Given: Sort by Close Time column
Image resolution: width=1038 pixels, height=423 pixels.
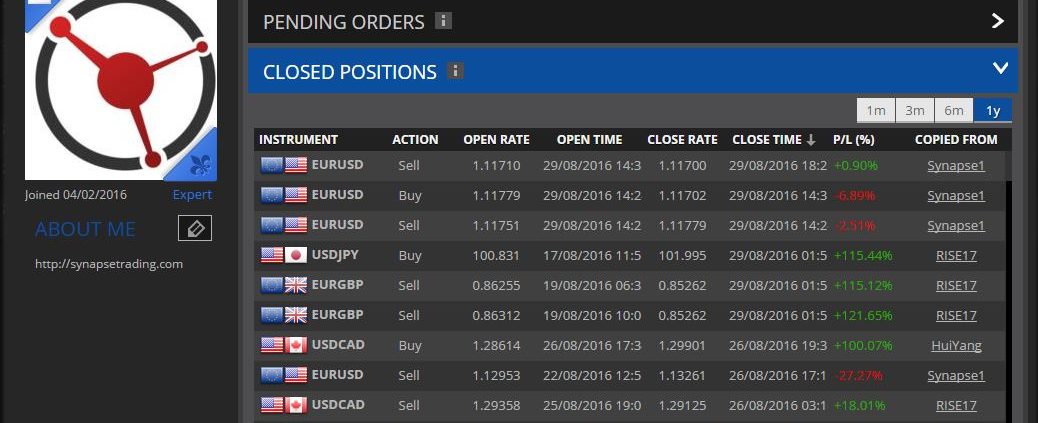Looking at the screenshot, I should coord(773,140).
